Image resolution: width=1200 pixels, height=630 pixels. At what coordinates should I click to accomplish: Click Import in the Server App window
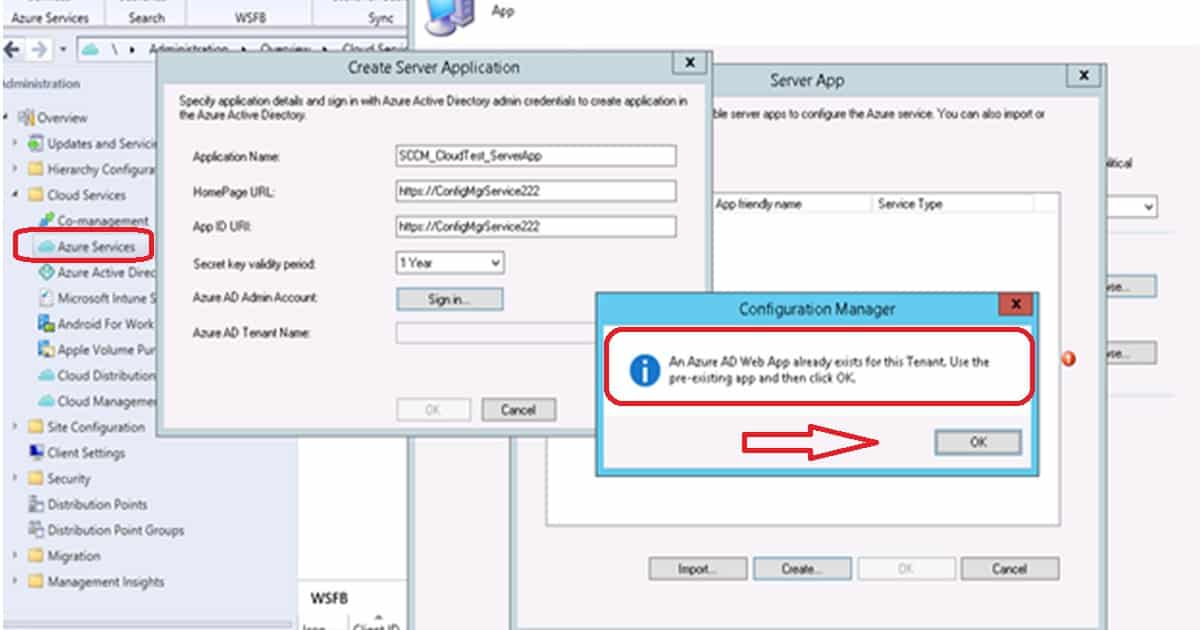tap(698, 569)
